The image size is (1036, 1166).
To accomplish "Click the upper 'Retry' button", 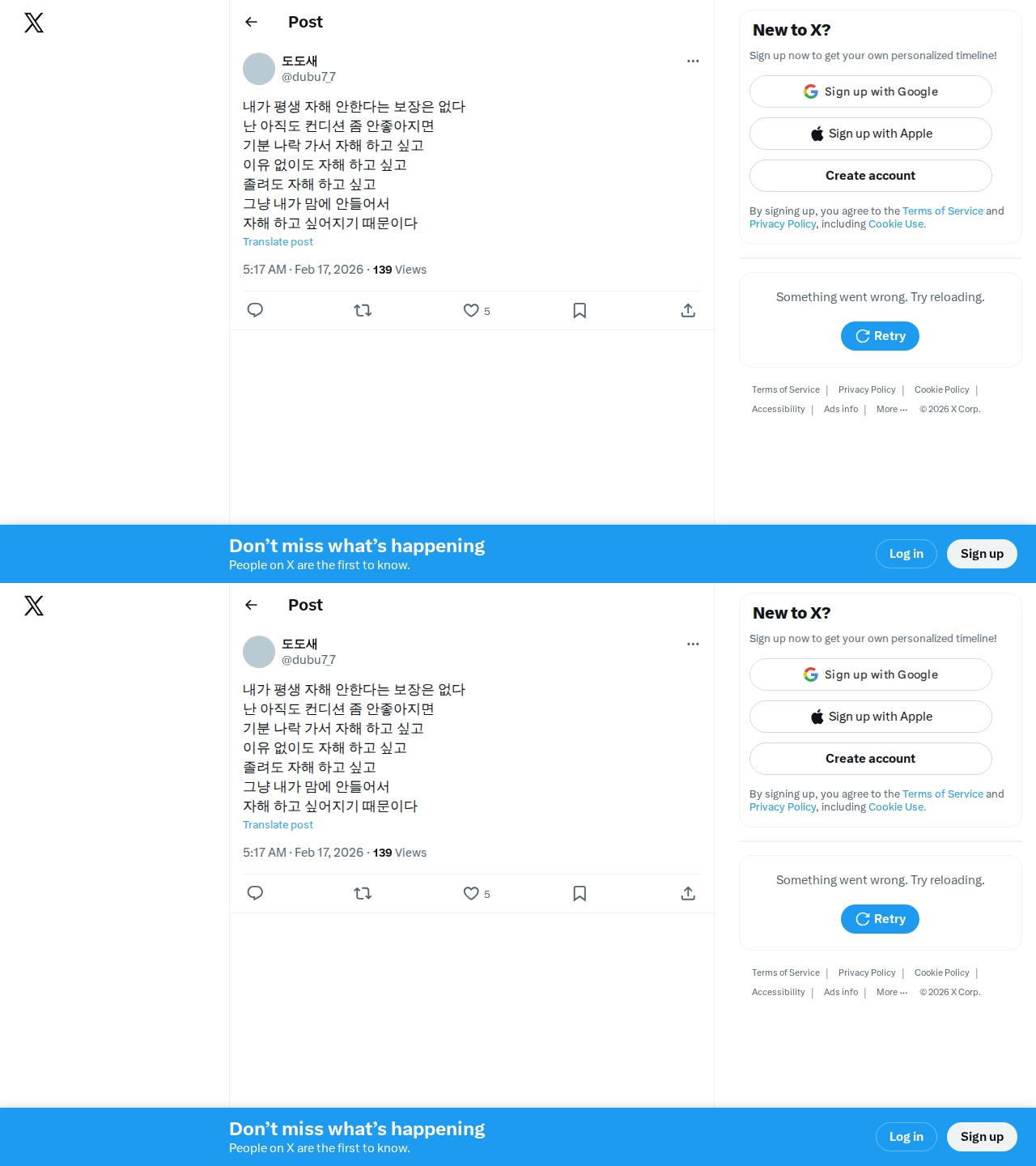I will [880, 336].
